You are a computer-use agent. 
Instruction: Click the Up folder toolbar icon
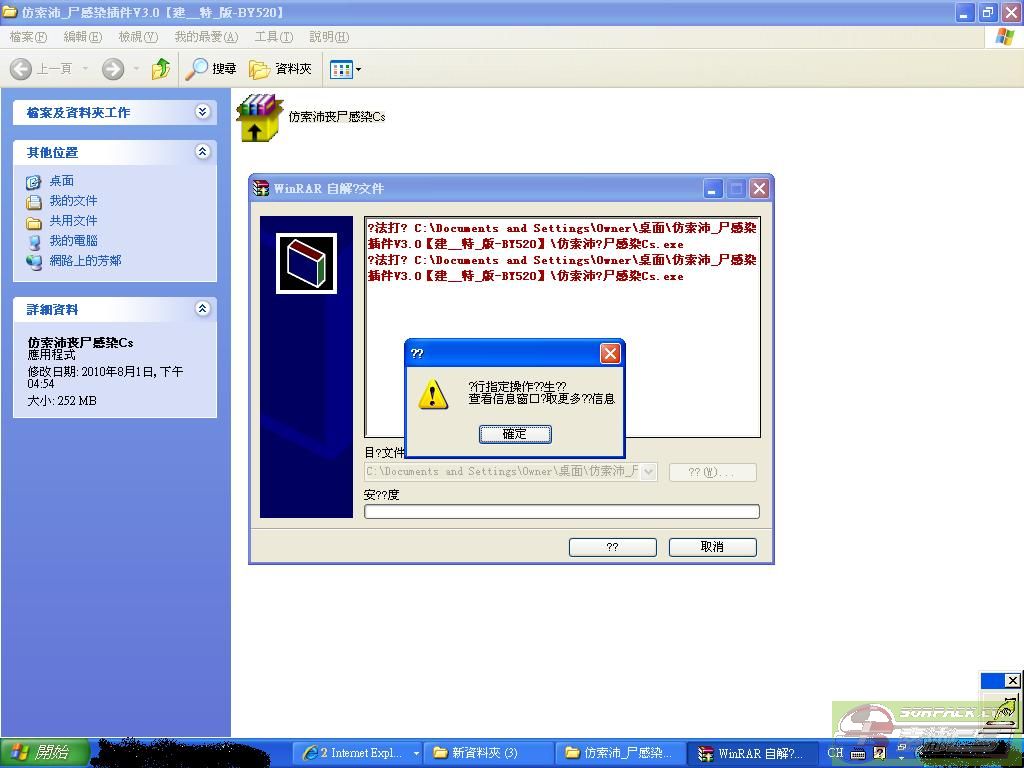[x=161, y=69]
